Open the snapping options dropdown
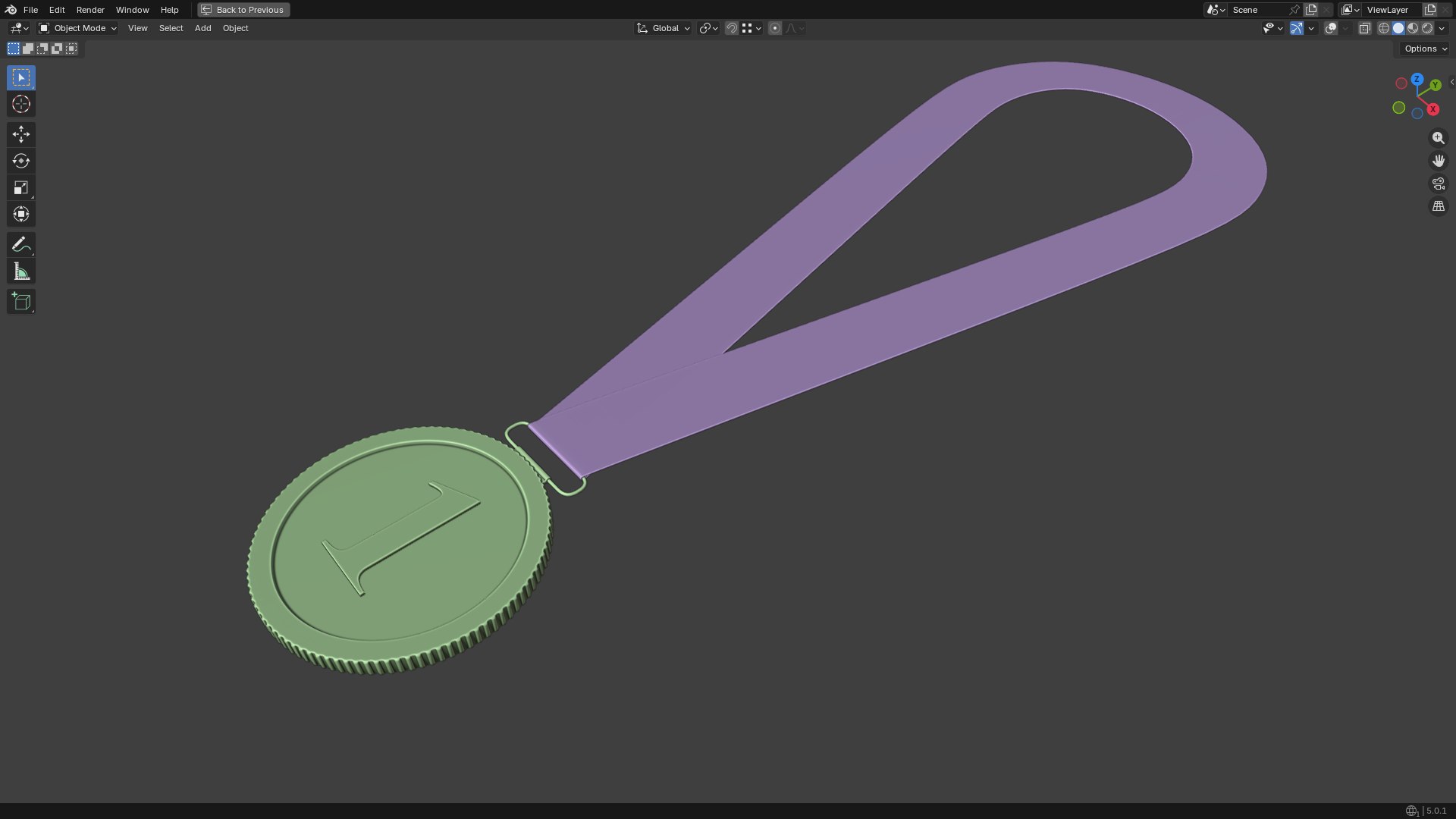1456x819 pixels. coord(752,28)
